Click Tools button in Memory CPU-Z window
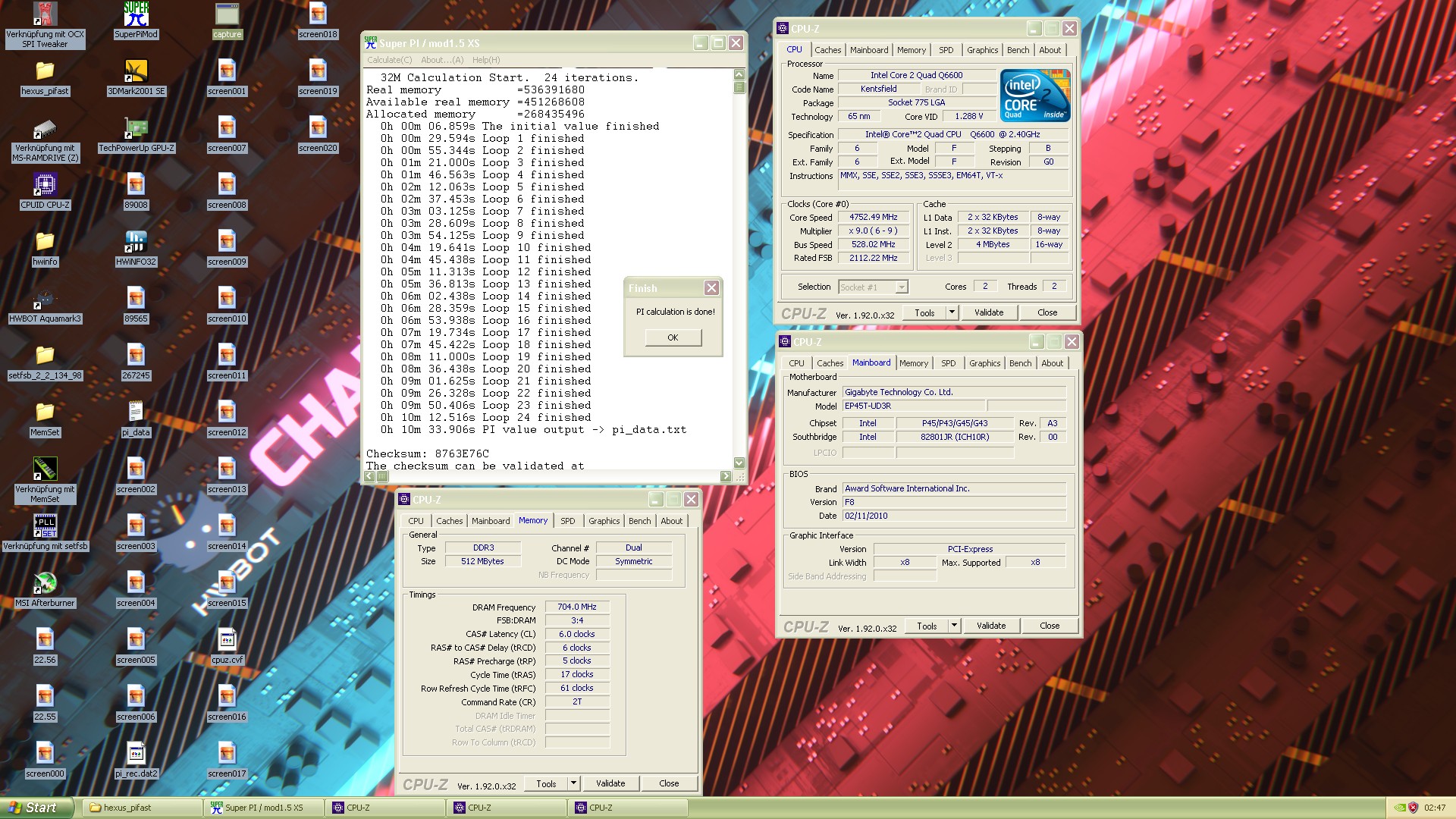The height and width of the screenshot is (819, 1456). (546, 783)
